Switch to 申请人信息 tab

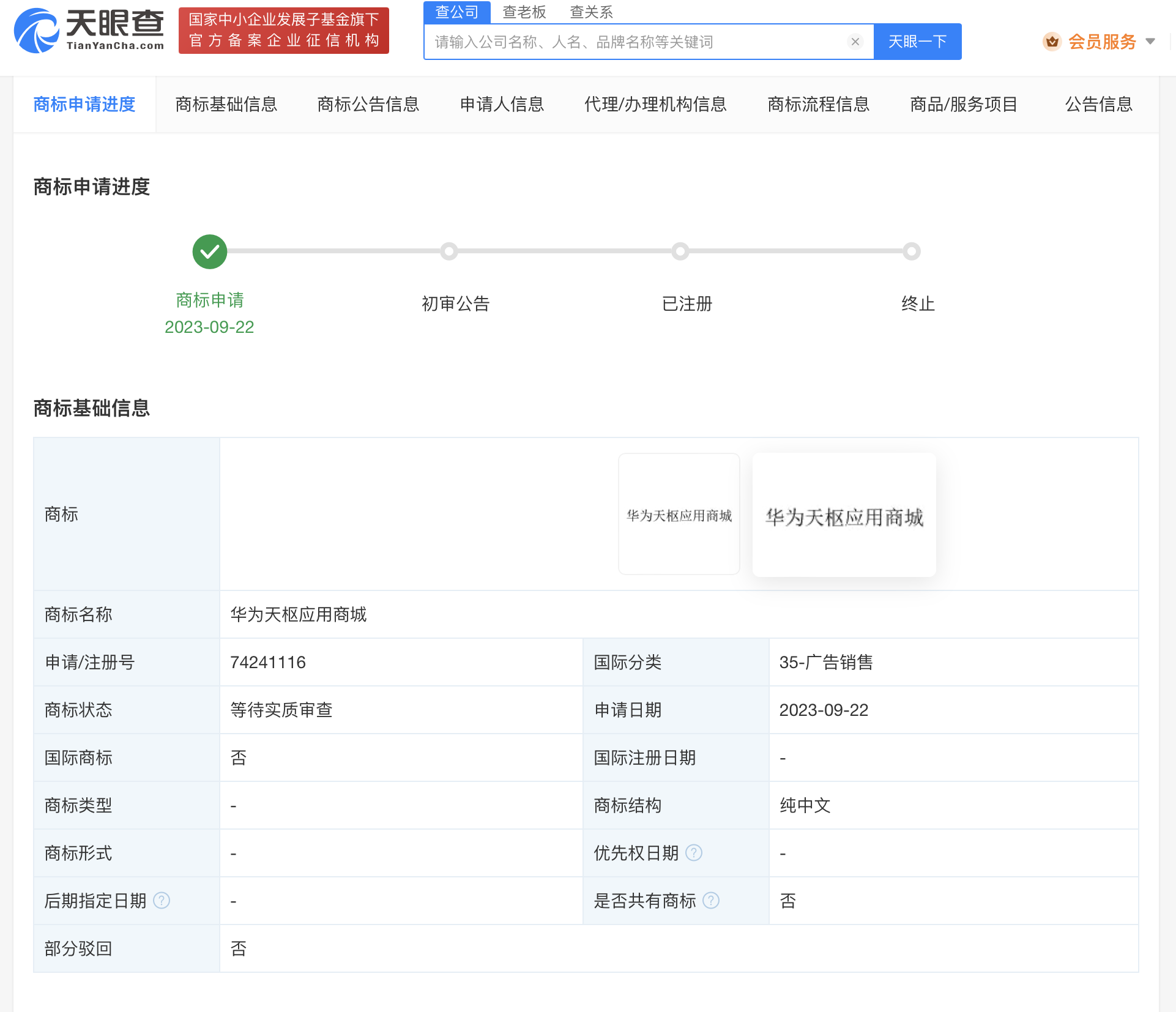(x=502, y=104)
